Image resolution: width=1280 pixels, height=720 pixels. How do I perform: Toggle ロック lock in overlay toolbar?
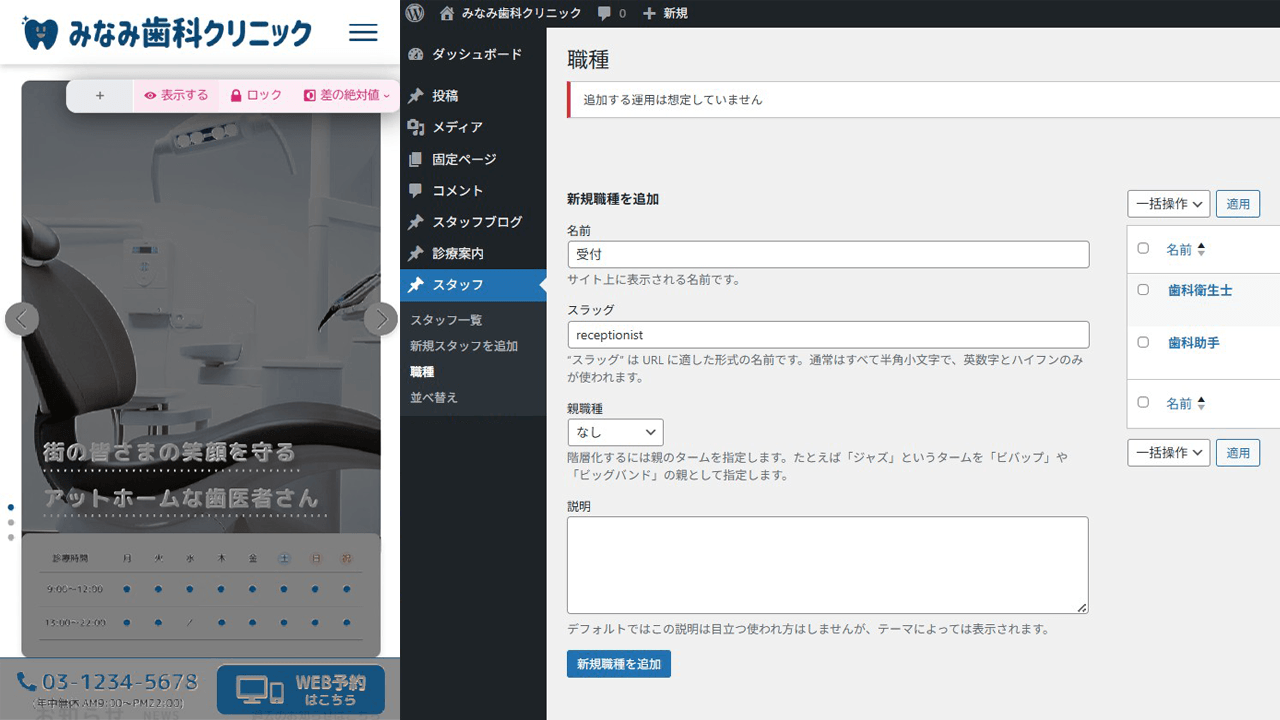[x=257, y=96]
